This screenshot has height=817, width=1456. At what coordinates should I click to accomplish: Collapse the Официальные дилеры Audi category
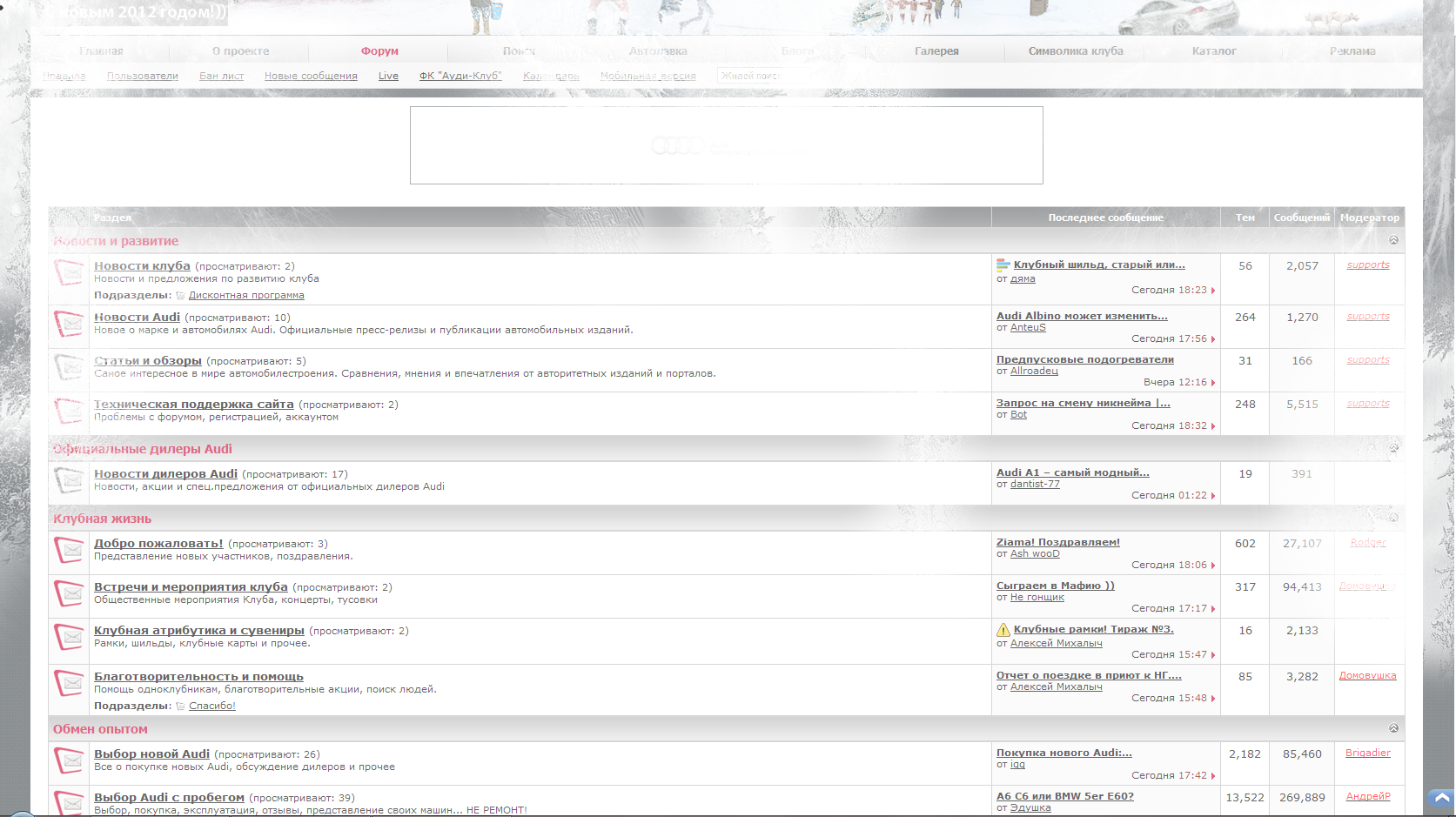1393,448
